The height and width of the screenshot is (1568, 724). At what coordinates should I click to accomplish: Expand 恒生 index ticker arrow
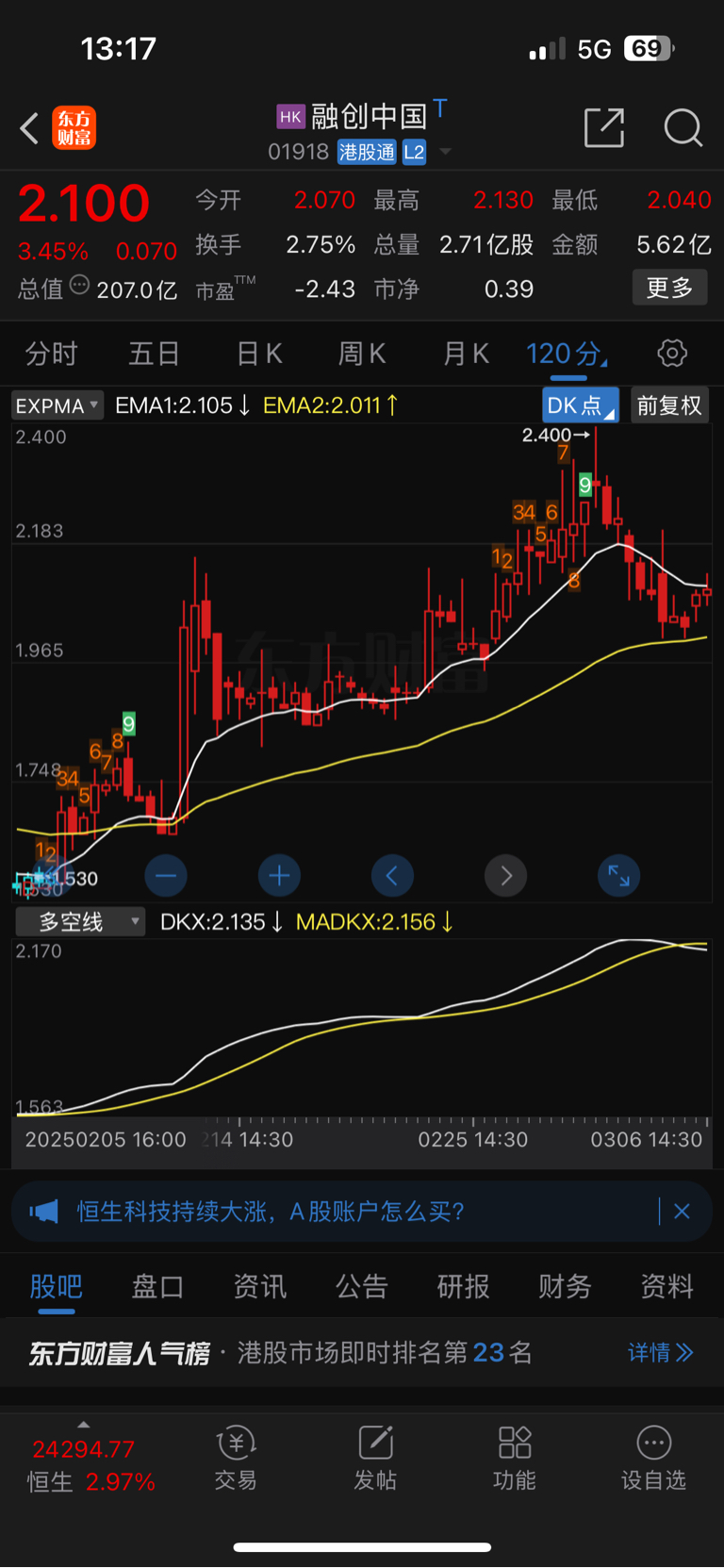(x=84, y=1425)
